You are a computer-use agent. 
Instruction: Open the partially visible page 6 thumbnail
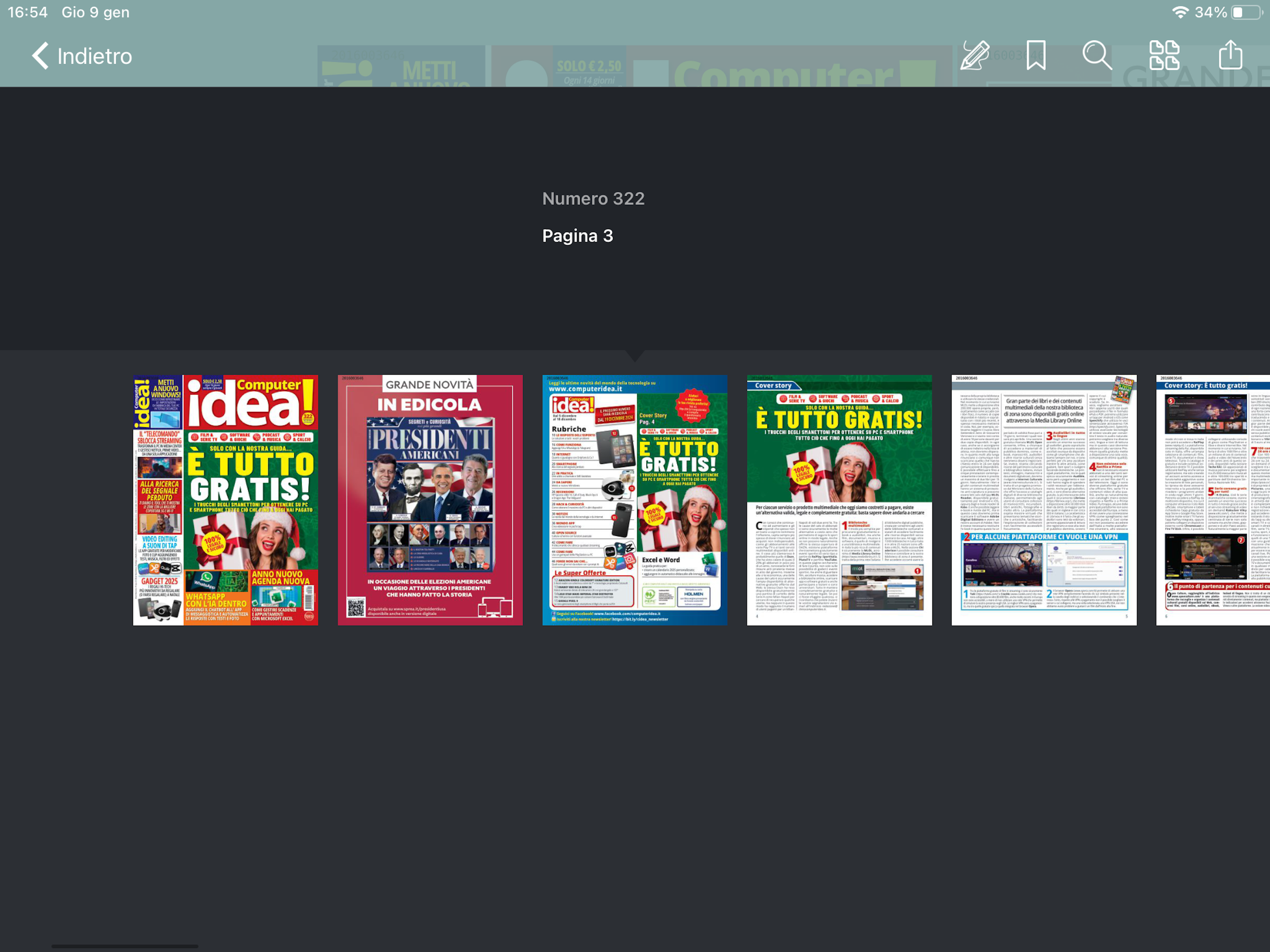[x=1212, y=500]
